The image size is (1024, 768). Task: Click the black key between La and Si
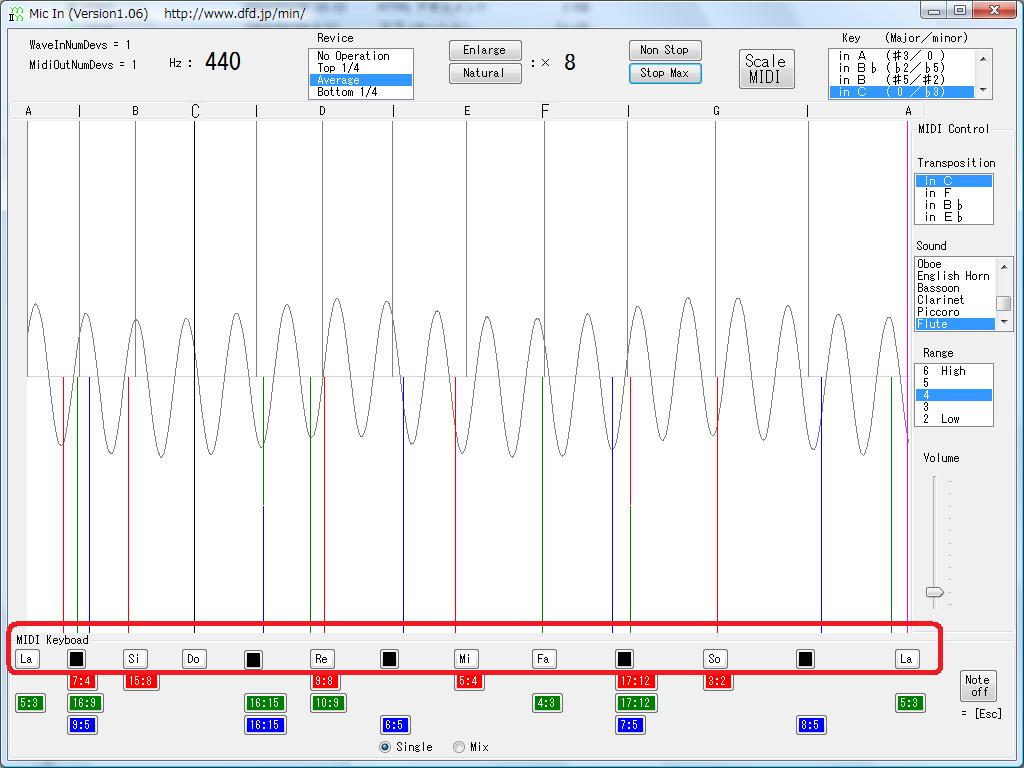[x=76, y=658]
